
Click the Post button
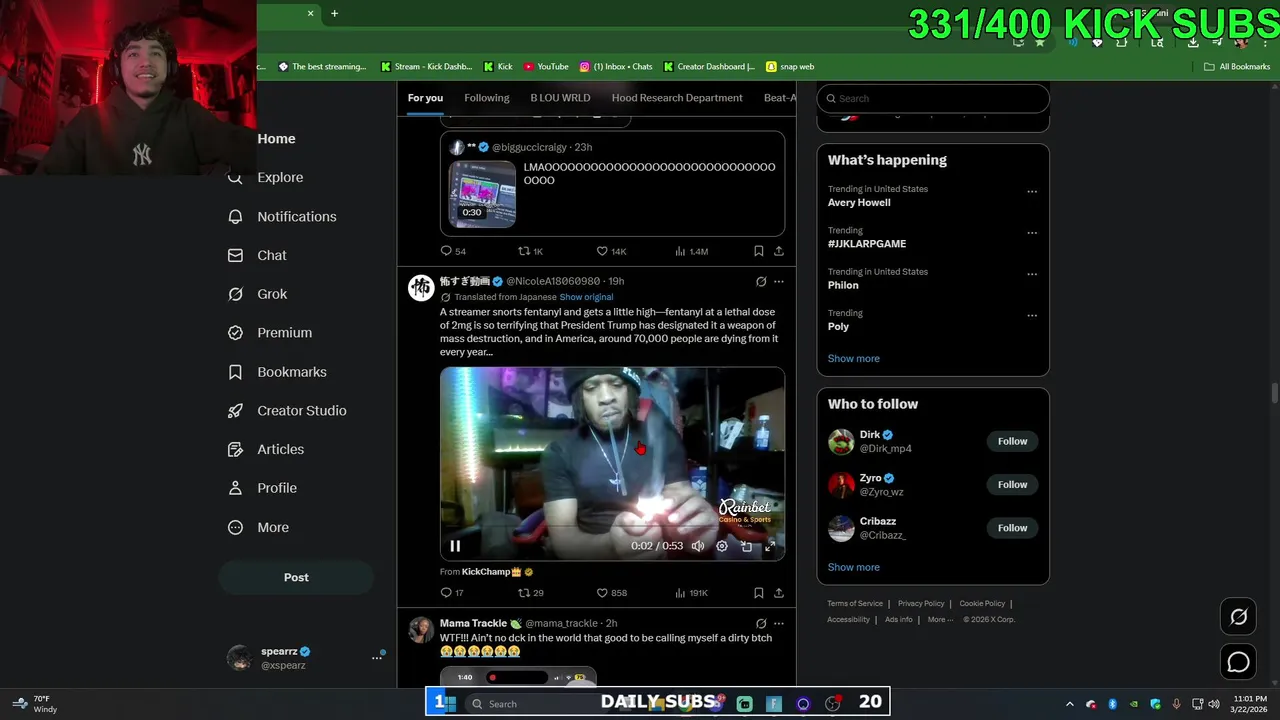[x=296, y=577]
